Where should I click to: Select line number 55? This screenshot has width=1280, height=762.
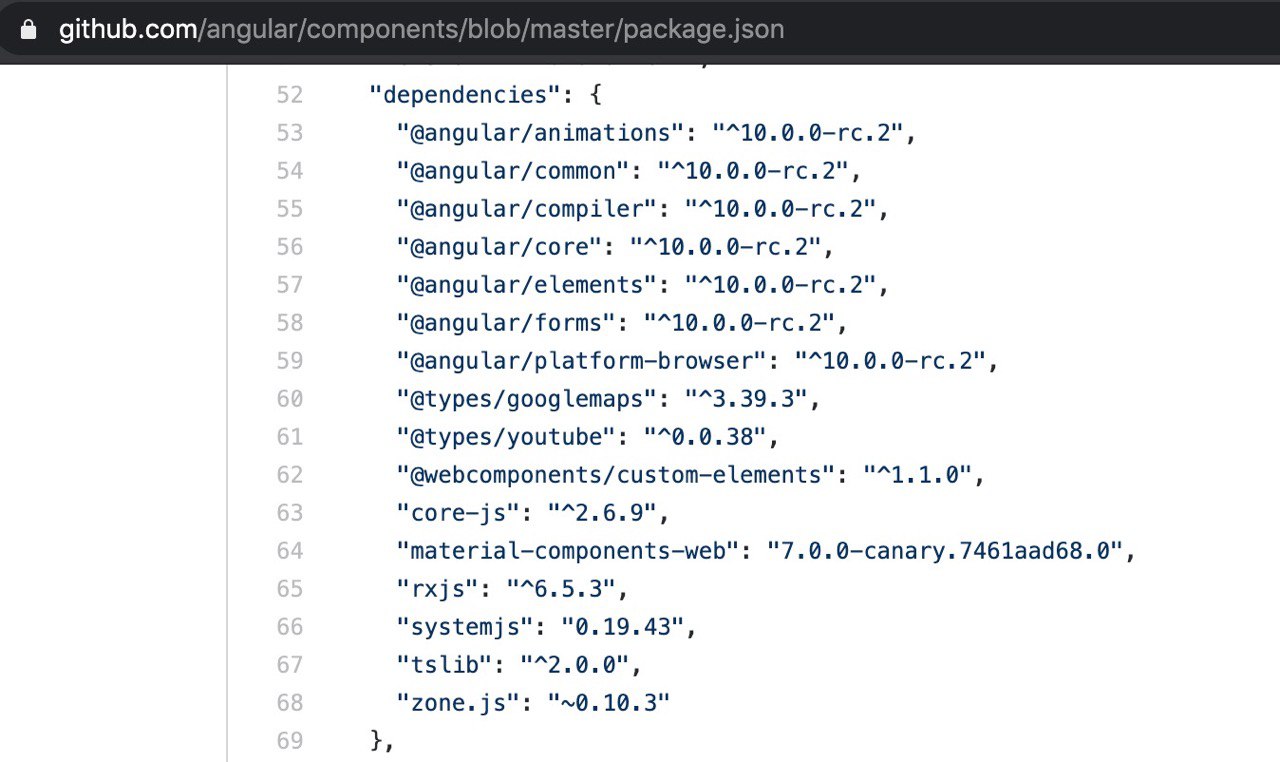pyautogui.click(x=290, y=209)
